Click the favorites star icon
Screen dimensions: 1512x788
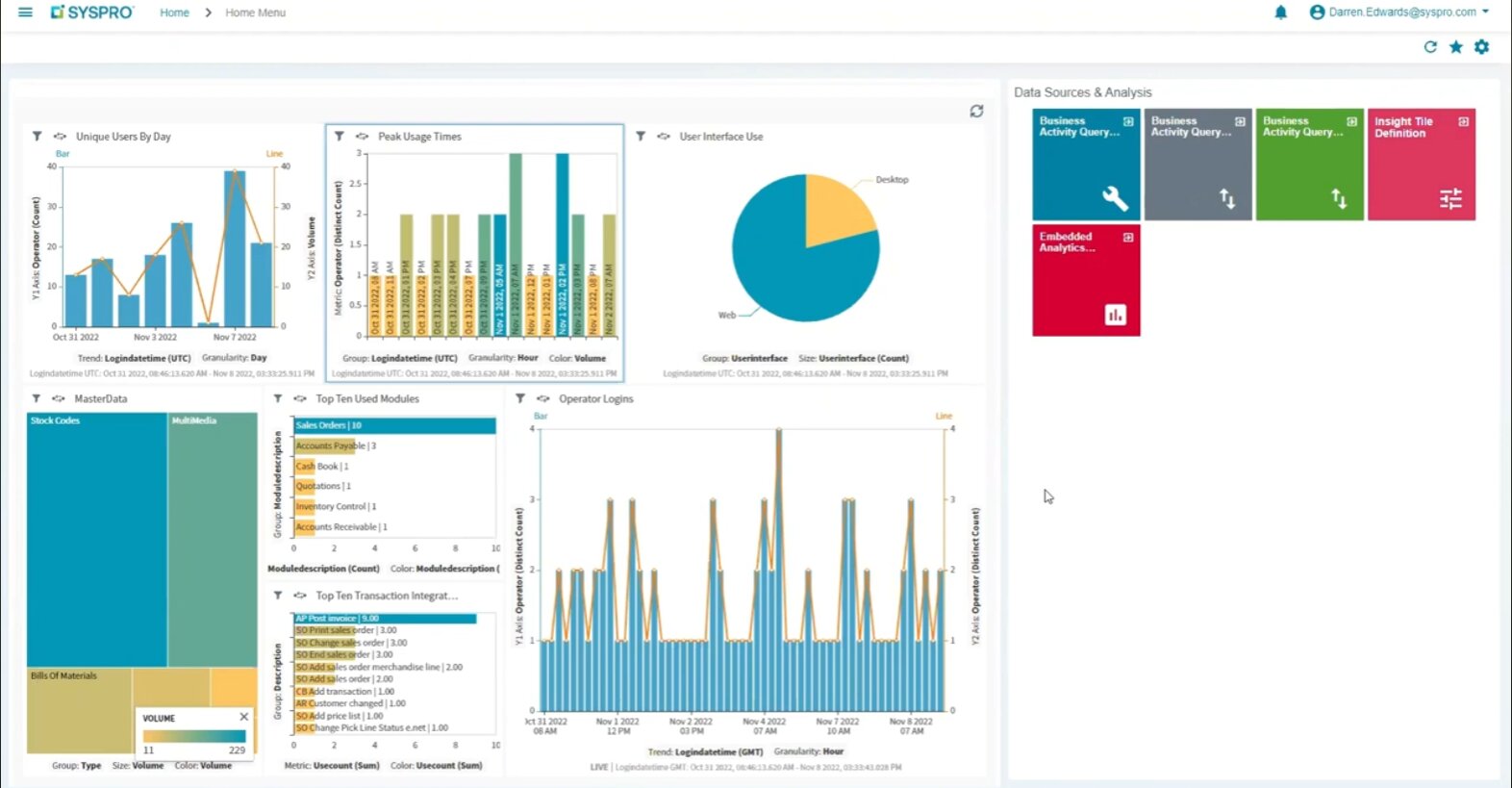[1456, 47]
